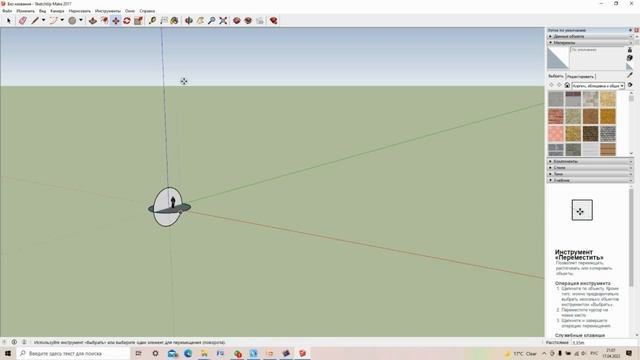Screen dimensions: 640x360
Task: Open materials Details arrow menu
Action: pos(630,85)
